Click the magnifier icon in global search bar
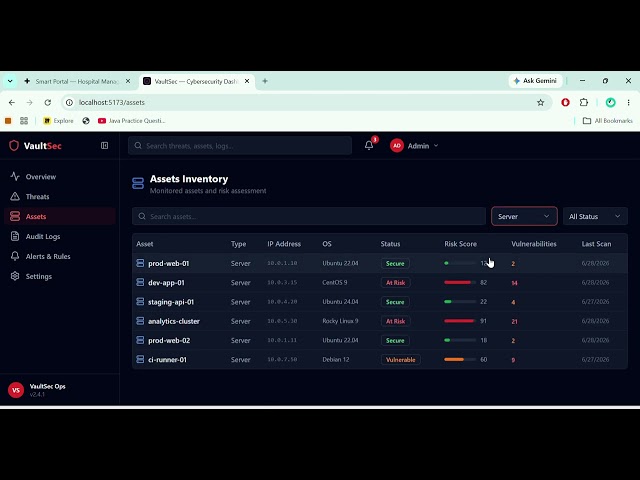 coord(138,146)
